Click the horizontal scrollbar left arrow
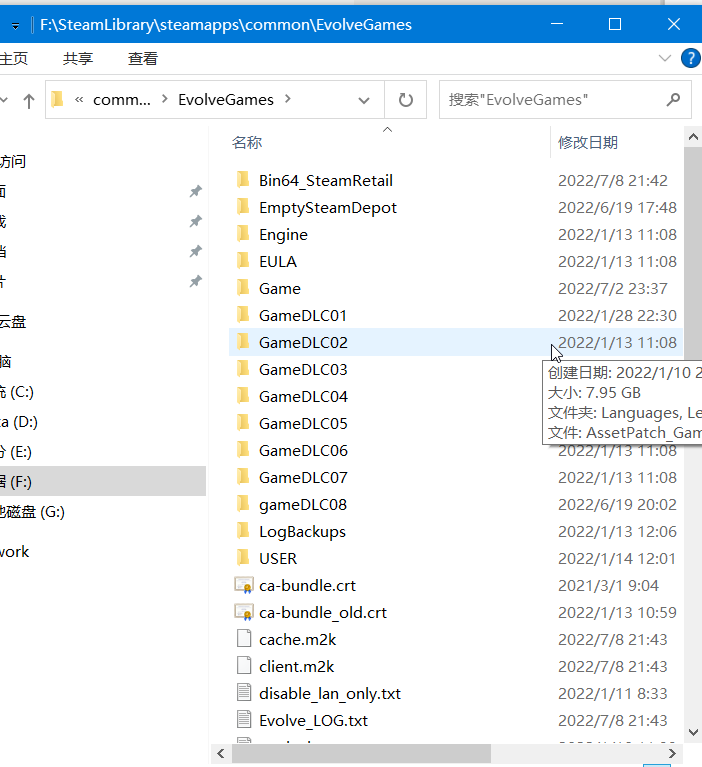This screenshot has height=767, width=702. [221, 753]
